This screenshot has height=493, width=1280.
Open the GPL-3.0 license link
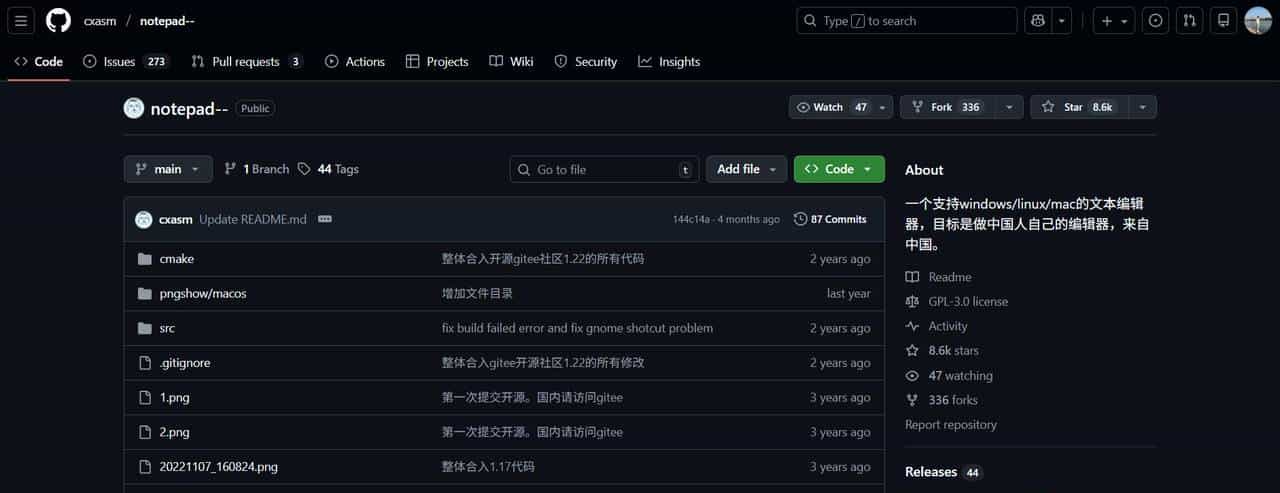coord(956,301)
